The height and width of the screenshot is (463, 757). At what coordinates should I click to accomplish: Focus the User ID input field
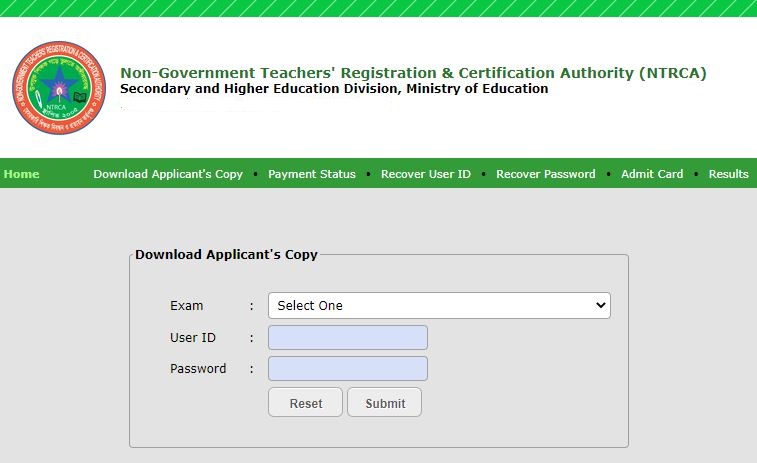click(x=348, y=337)
